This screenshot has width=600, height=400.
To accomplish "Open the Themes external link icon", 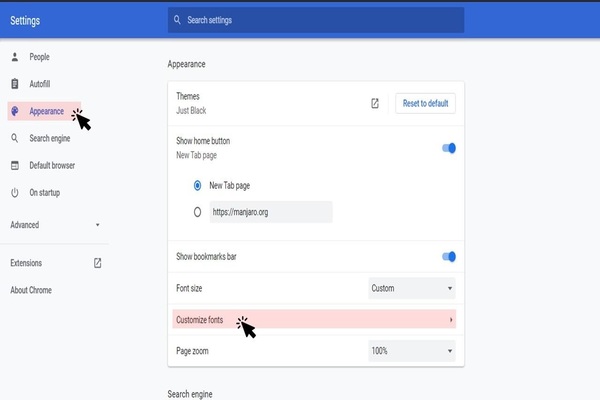I will pyautogui.click(x=375, y=103).
